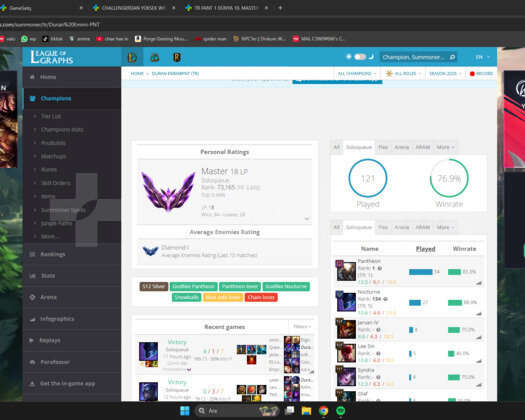Open the Pantheon champion portrait

click(346, 271)
